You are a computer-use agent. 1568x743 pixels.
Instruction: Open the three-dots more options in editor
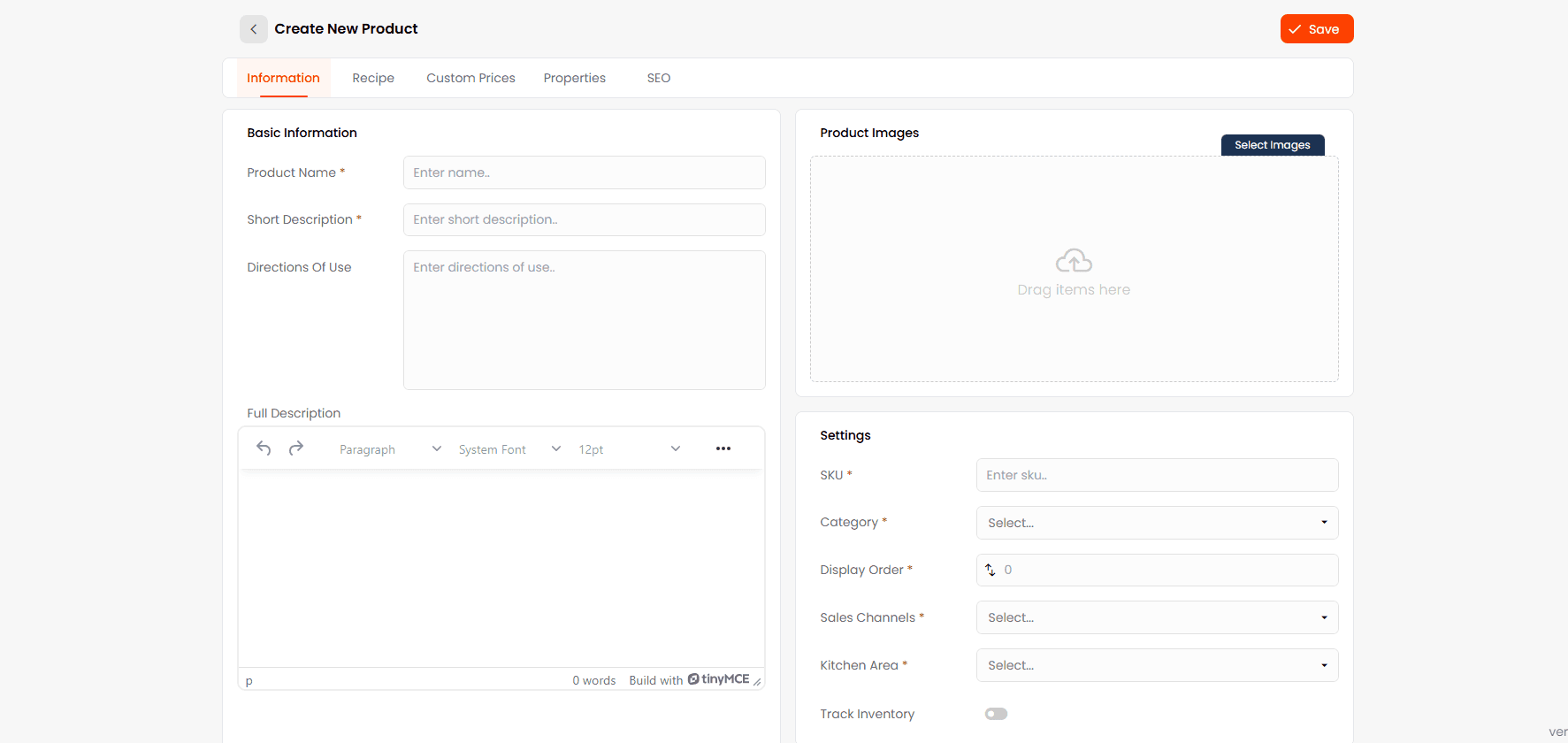(x=723, y=448)
